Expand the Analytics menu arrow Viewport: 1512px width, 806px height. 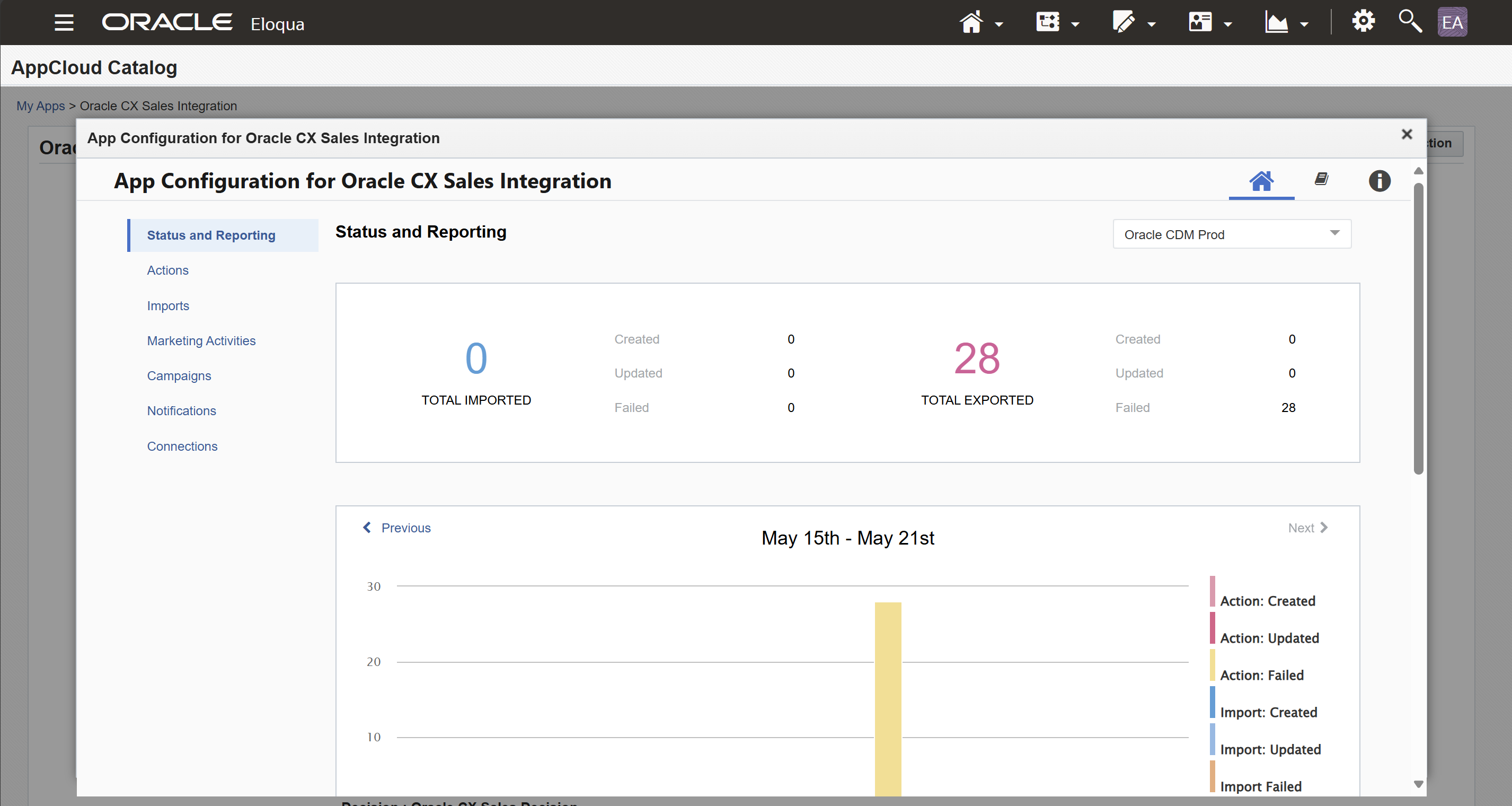1304,25
